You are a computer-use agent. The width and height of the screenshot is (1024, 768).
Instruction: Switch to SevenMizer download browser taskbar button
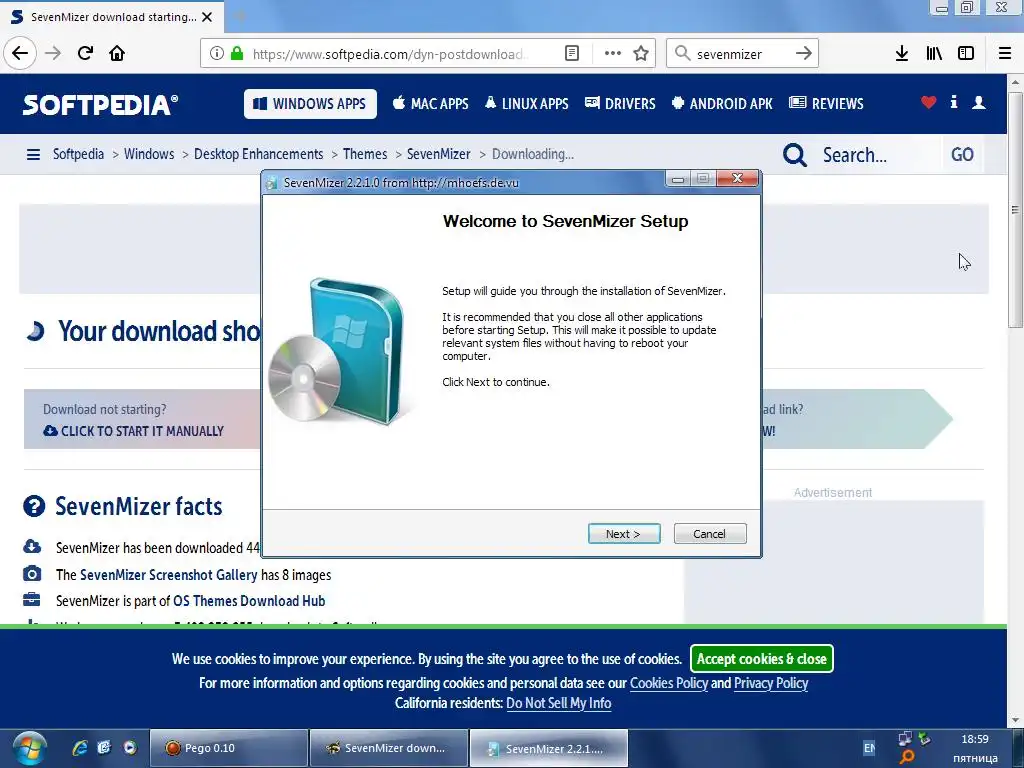[x=389, y=748]
